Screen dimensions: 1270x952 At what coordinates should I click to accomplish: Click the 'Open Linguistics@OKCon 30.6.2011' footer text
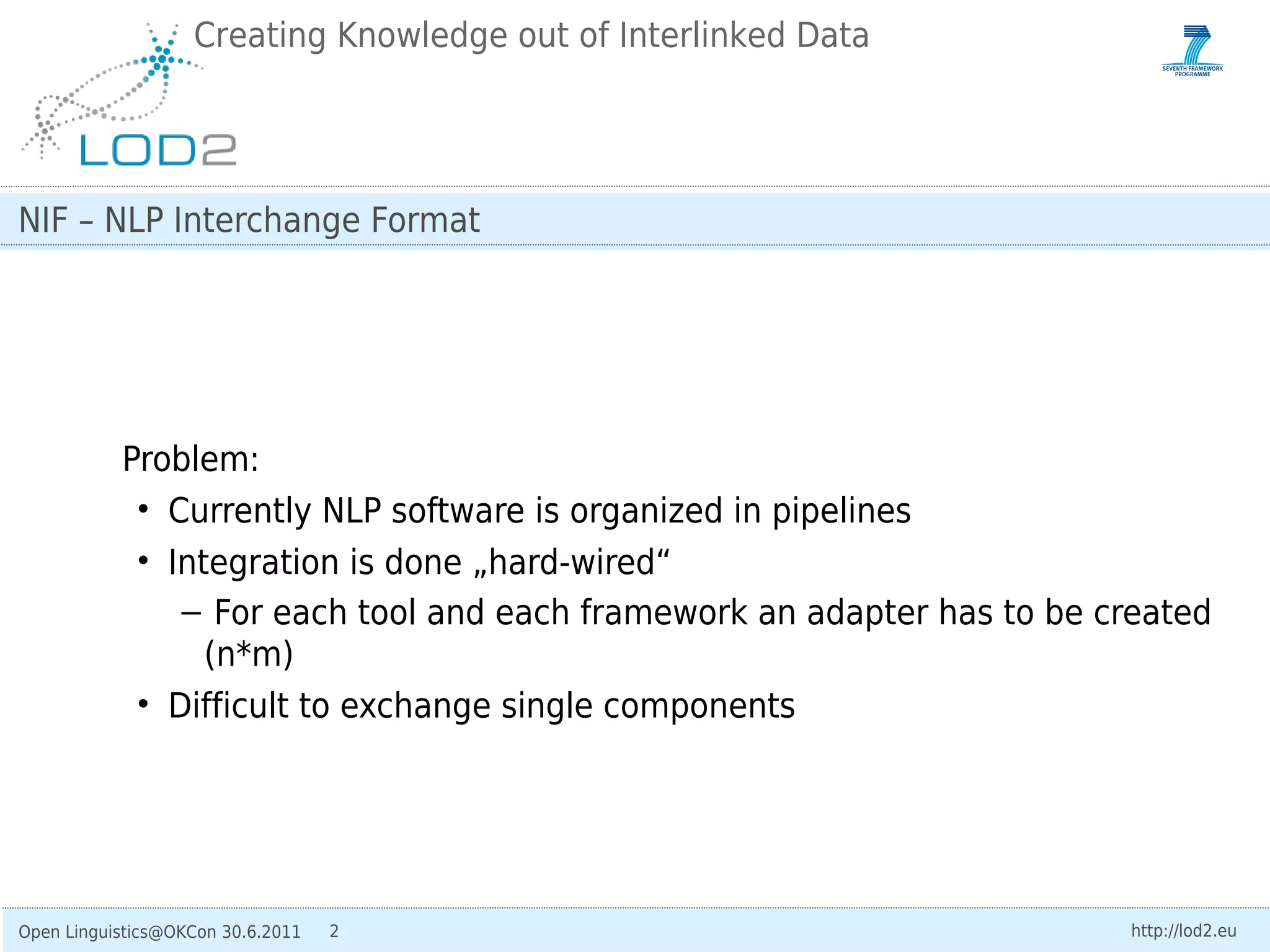coord(159,932)
